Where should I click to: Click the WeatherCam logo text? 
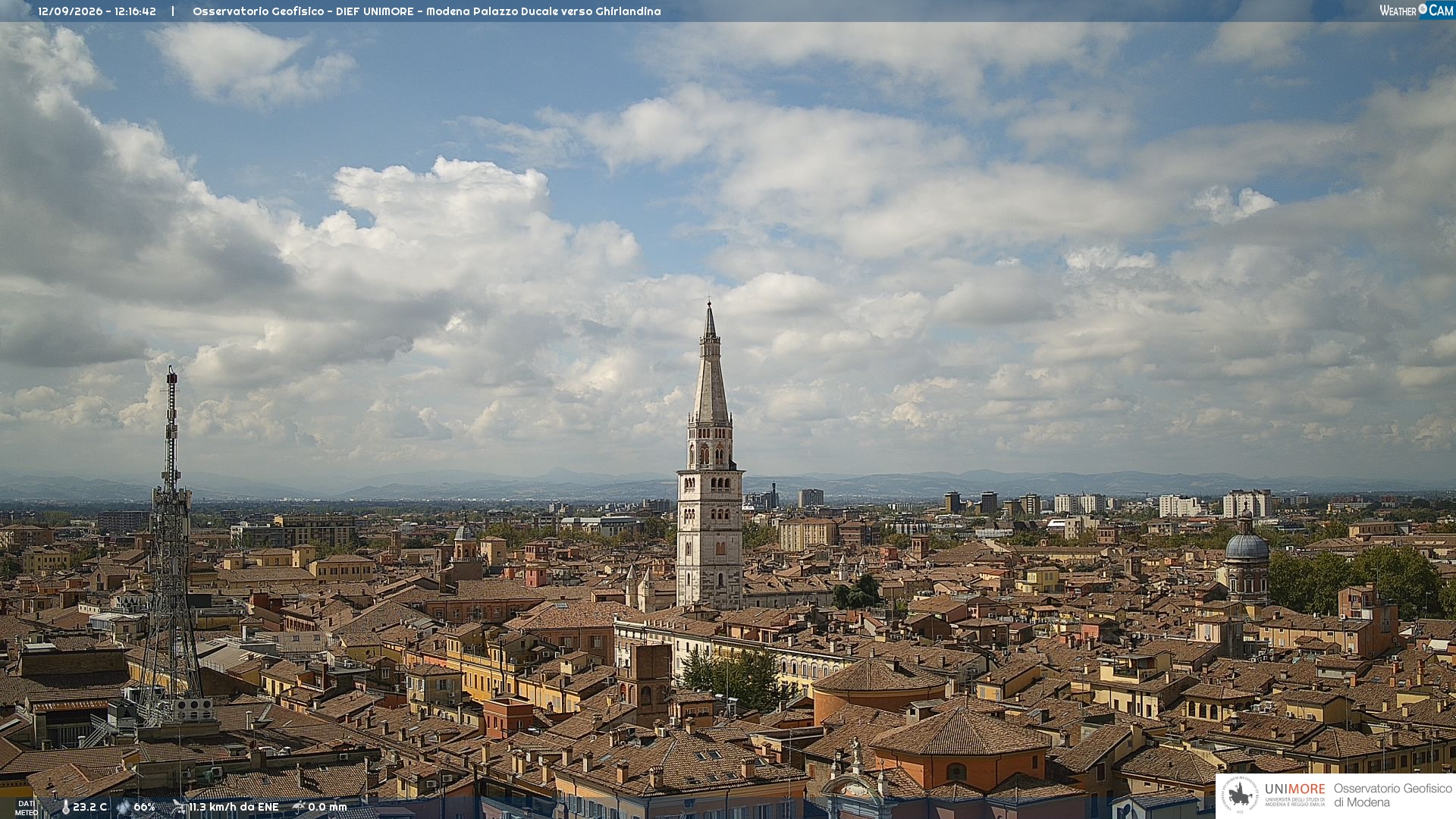tap(1417, 10)
